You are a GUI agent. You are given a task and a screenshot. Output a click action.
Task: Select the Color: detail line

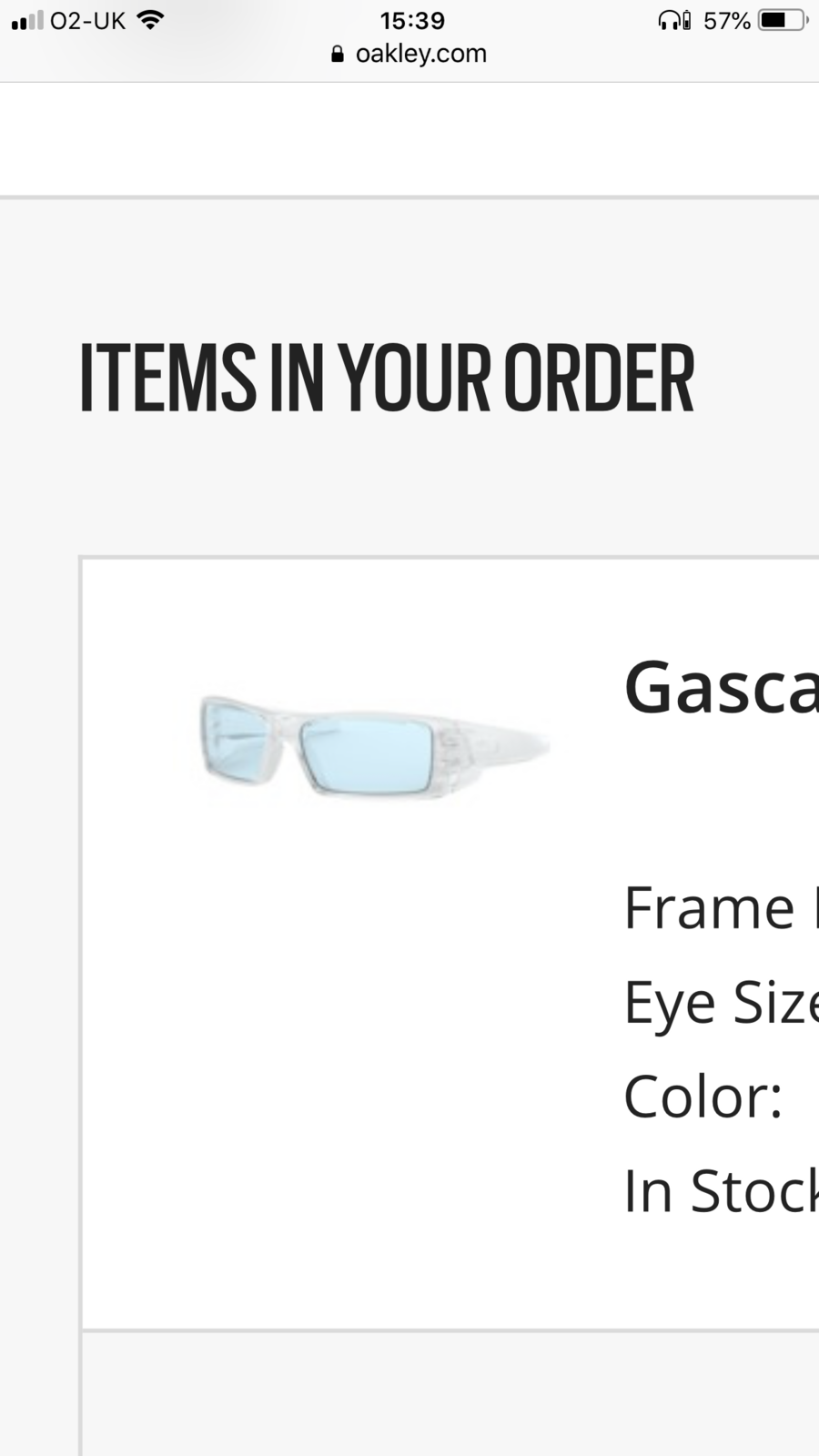(x=703, y=1097)
